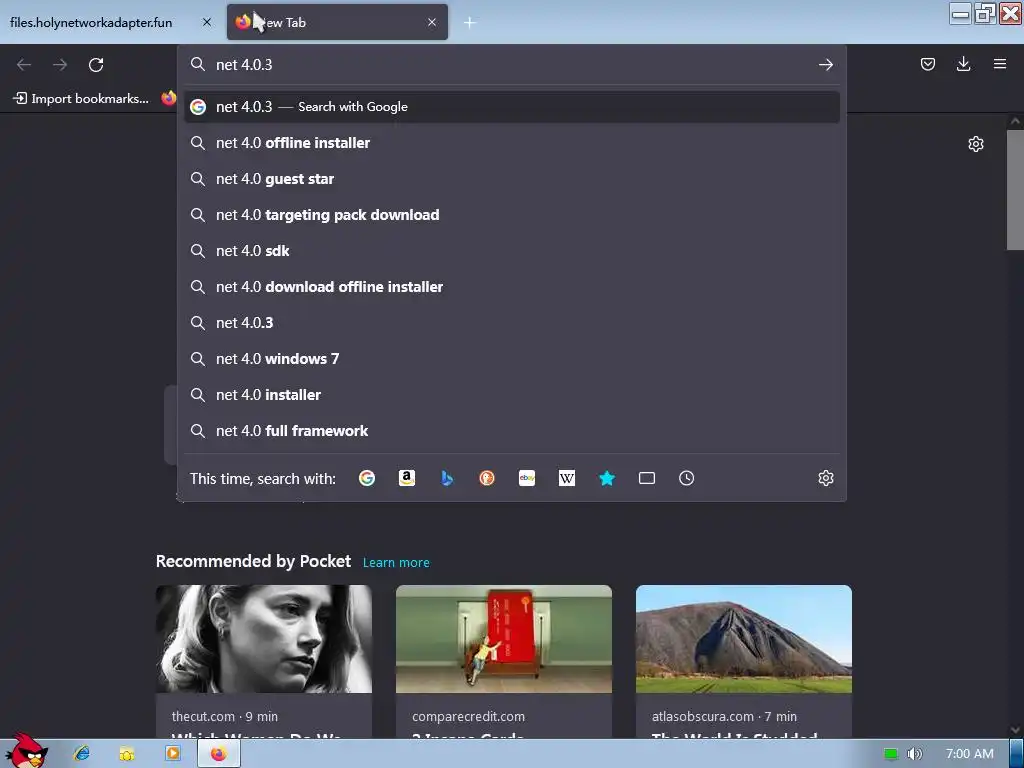Click the Show desktop taskbar edge button
Image resolution: width=1024 pixels, height=768 pixels.
(1017, 754)
